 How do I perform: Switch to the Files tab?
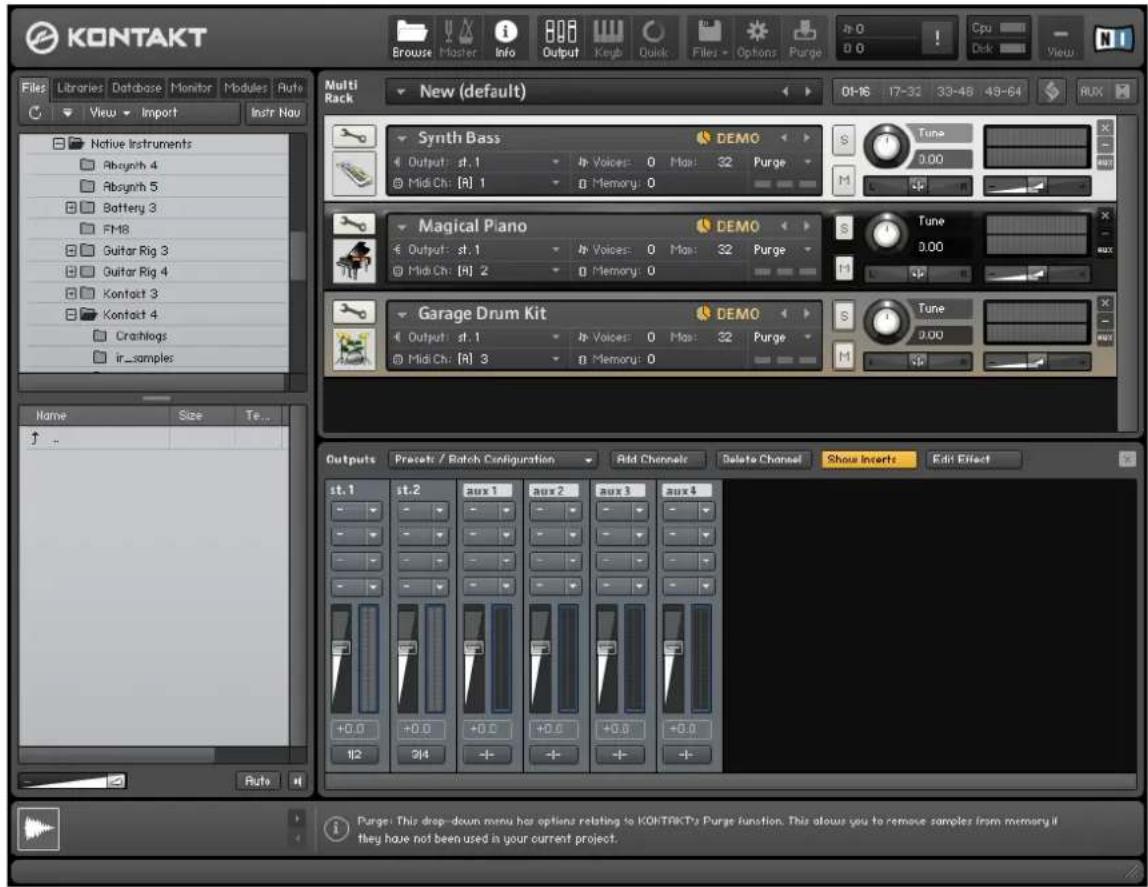34,88
